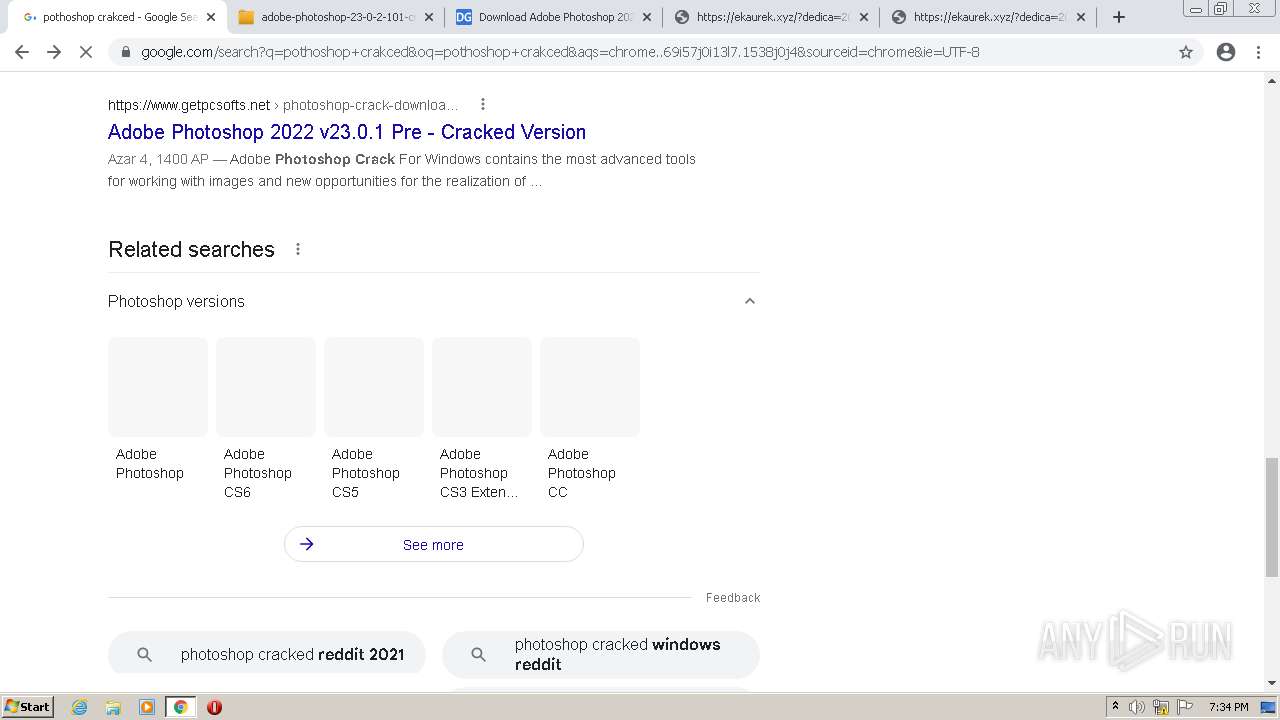Search photoshop cracked reddit 2021
Viewport: 1280px width, 720px height.
coord(267,654)
